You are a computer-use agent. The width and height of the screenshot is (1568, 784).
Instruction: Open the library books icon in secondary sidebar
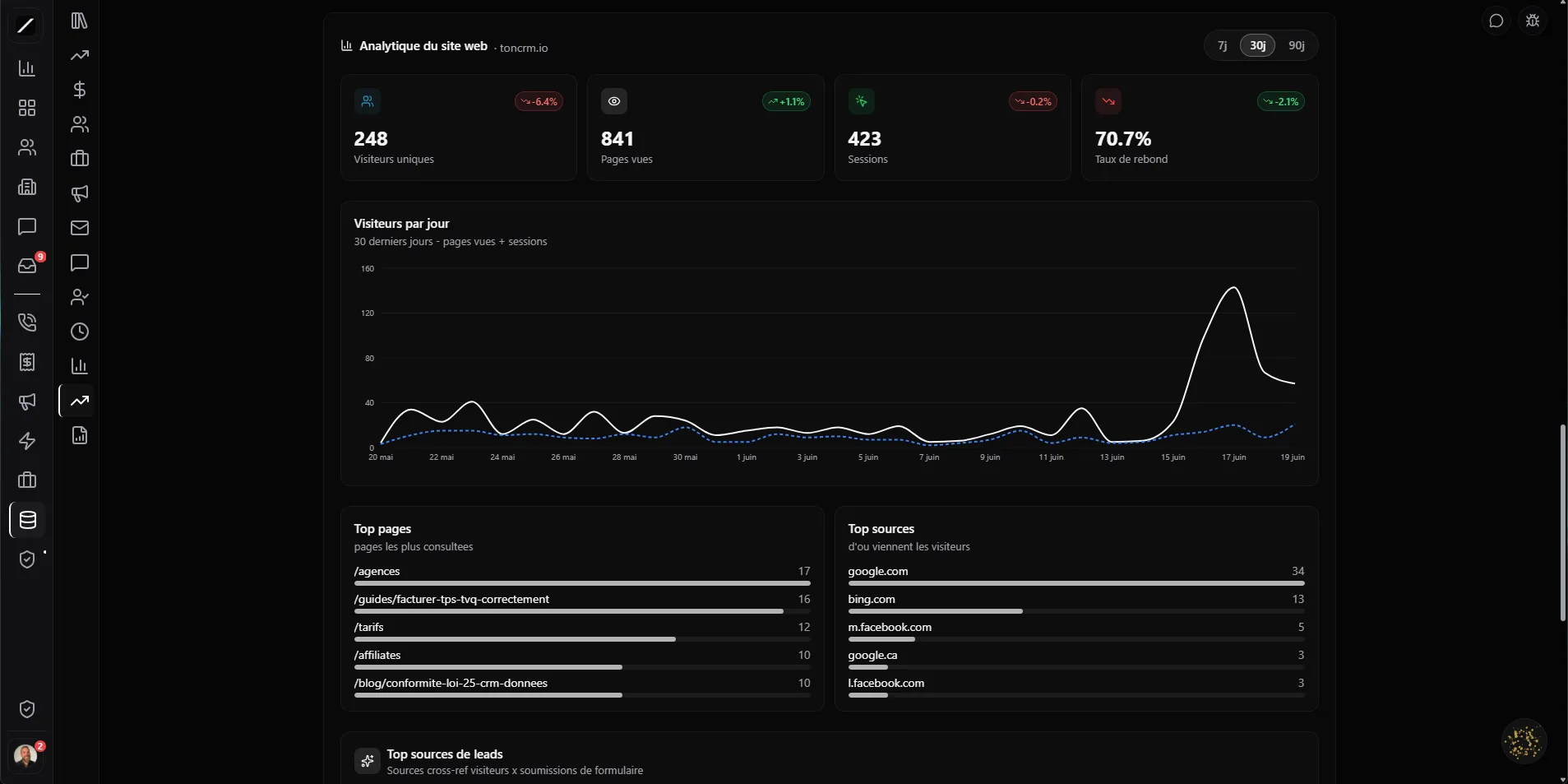click(x=80, y=21)
